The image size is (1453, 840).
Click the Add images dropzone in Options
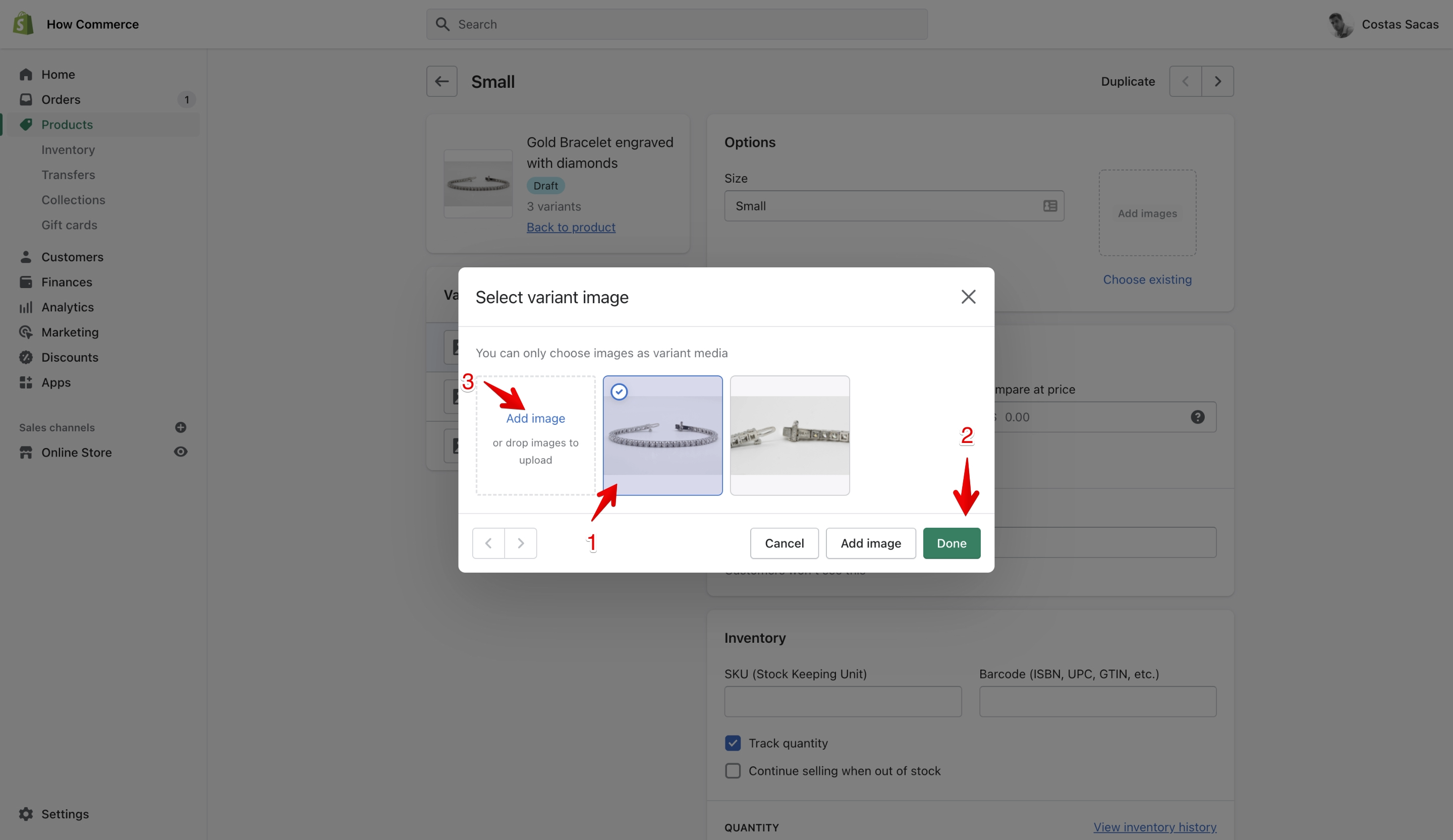(1147, 213)
